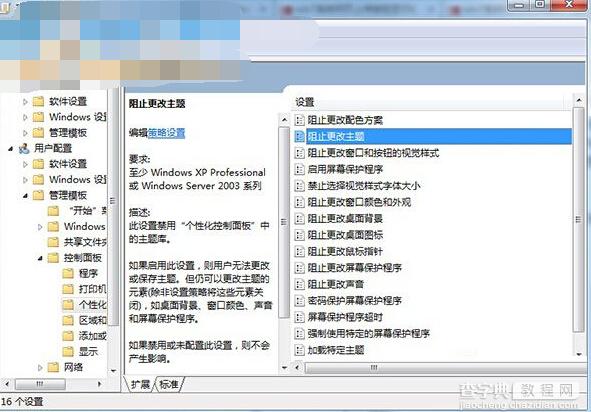The image size is (591, 412).
Task: Click the folder icon next to 打印机
Action: (68, 289)
